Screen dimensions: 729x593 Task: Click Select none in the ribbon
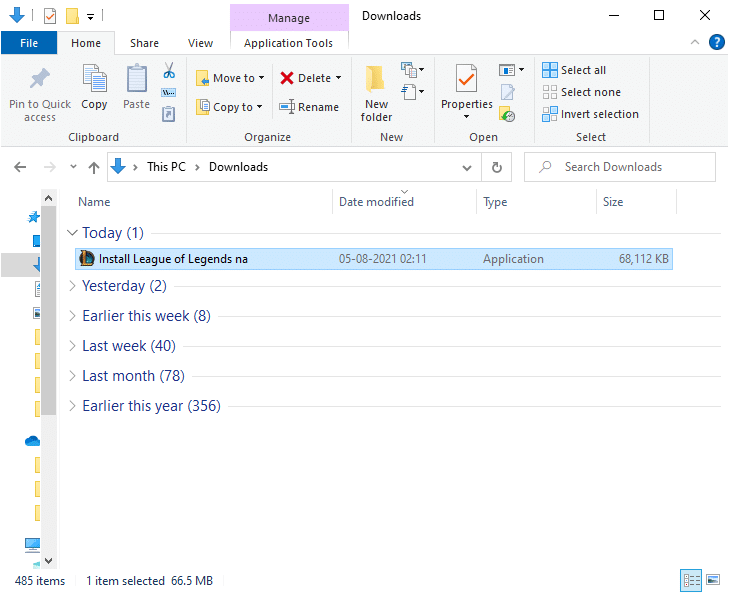(581, 92)
